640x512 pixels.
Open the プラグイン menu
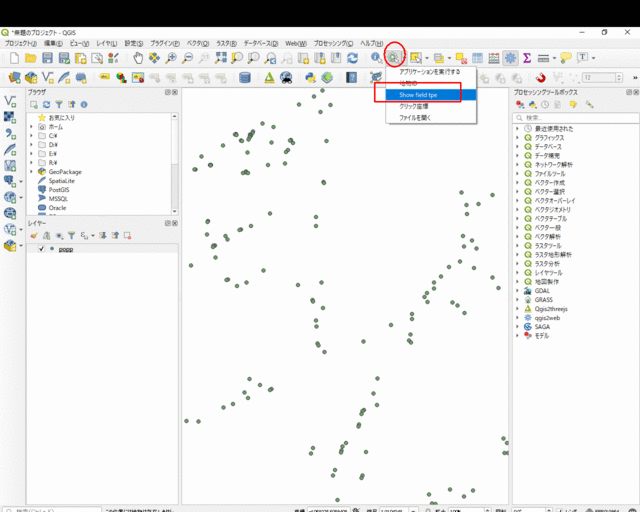tap(164, 43)
